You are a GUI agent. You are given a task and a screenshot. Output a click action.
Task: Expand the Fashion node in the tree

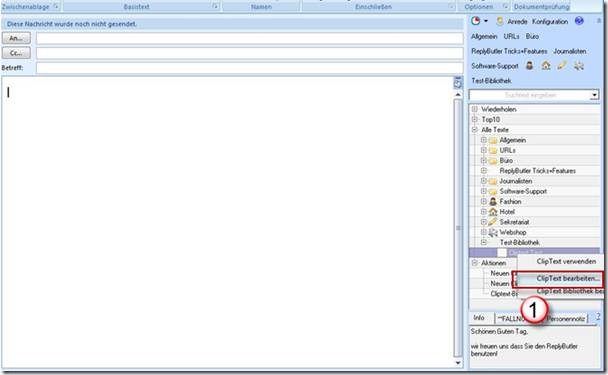[x=484, y=201]
